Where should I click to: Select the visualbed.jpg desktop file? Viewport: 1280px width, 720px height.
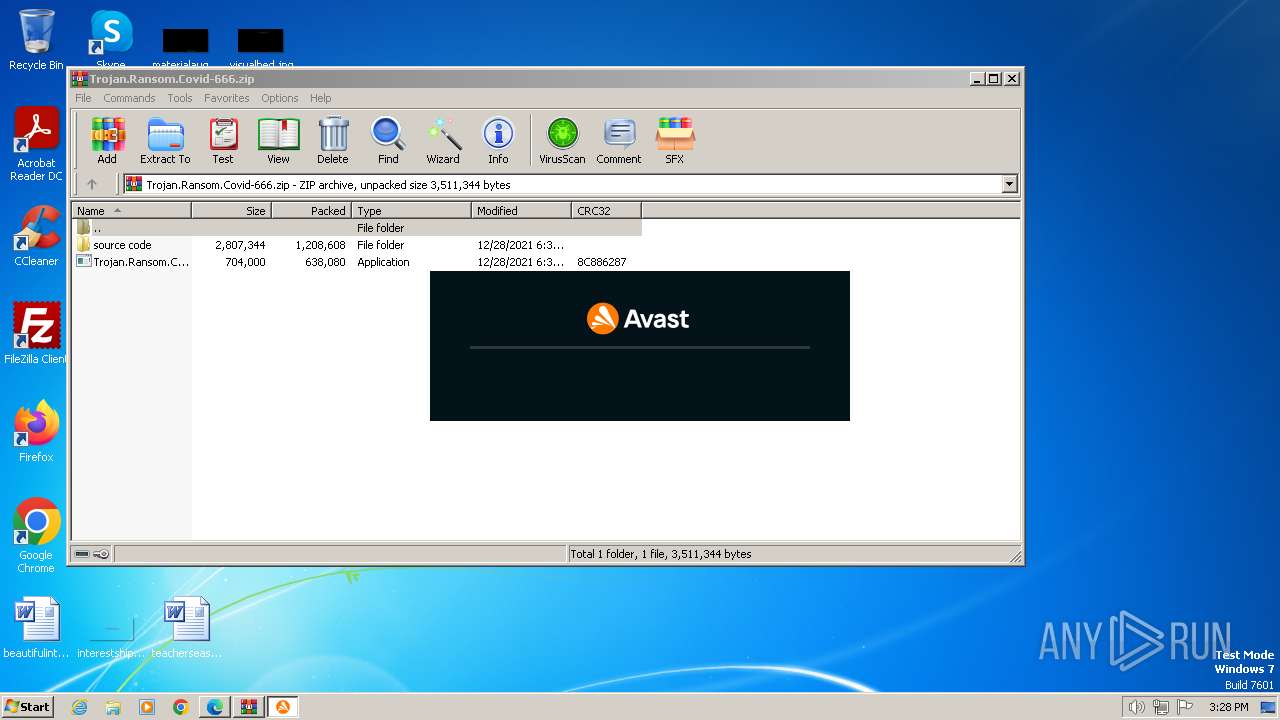coord(261,49)
